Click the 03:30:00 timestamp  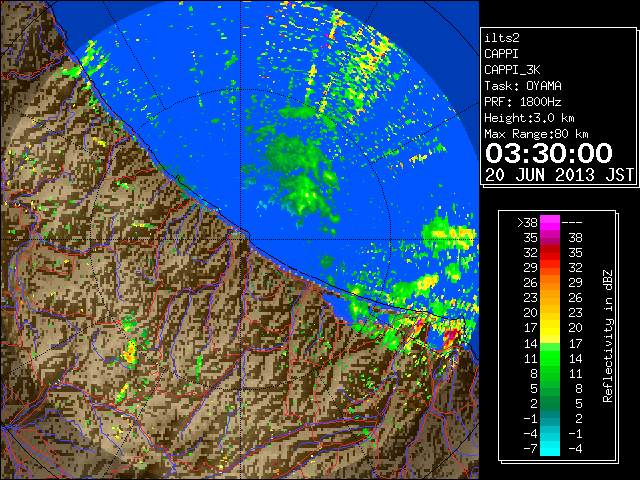(x=549, y=153)
